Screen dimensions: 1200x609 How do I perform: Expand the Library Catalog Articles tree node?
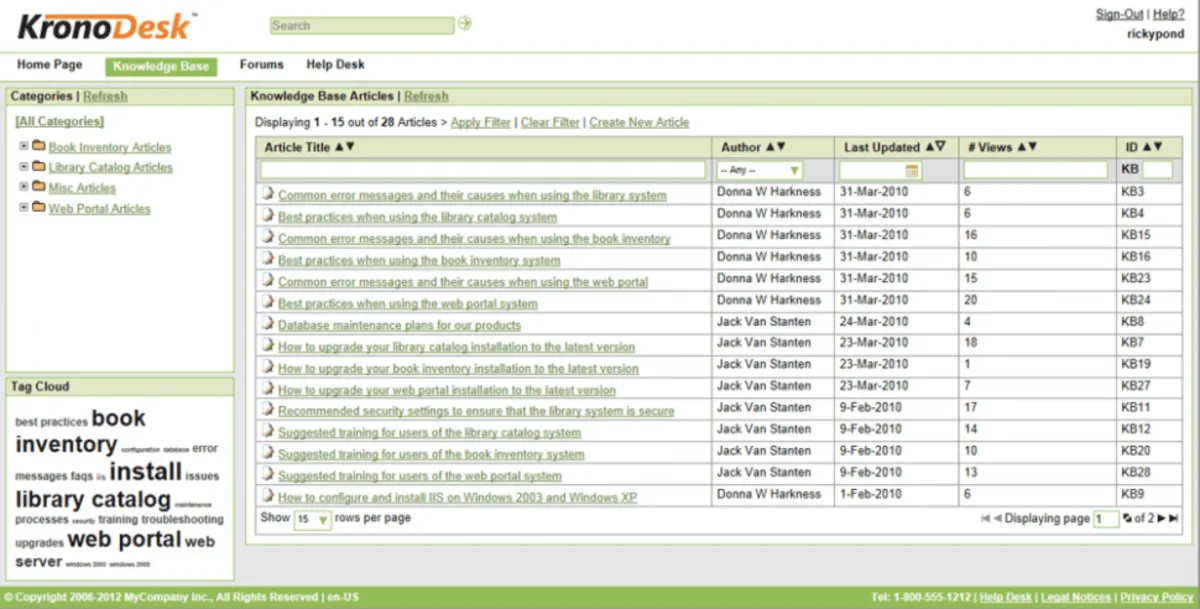pyautogui.click(x=23, y=167)
